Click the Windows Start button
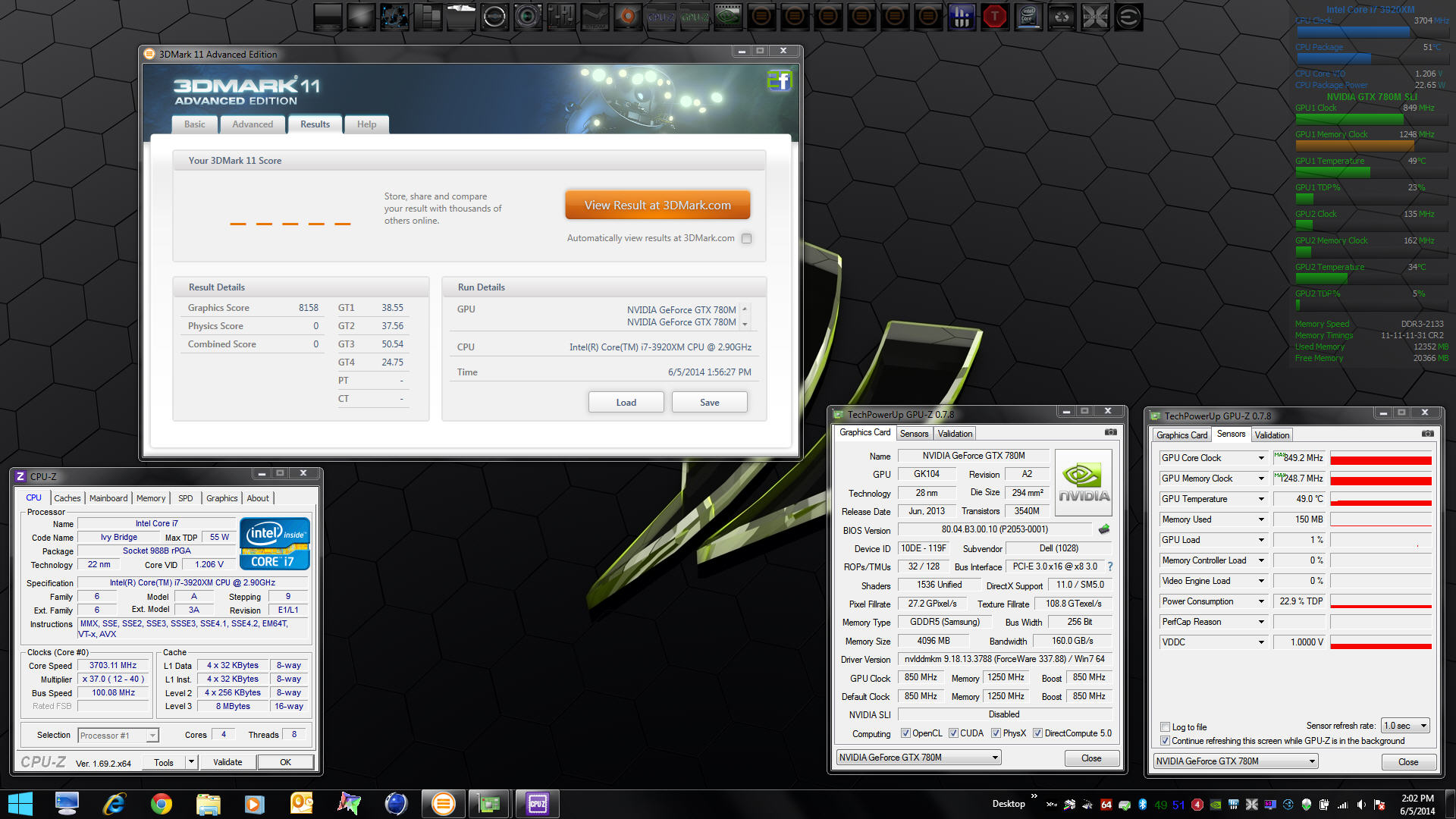 (20, 804)
